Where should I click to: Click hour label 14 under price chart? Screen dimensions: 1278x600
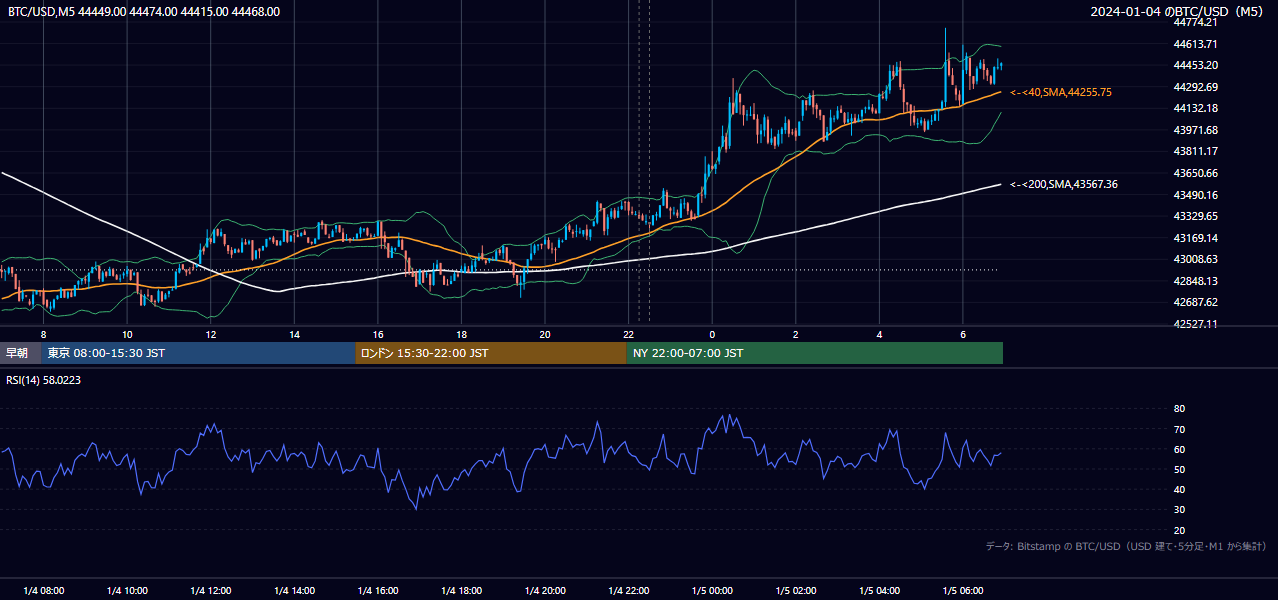pos(294,334)
